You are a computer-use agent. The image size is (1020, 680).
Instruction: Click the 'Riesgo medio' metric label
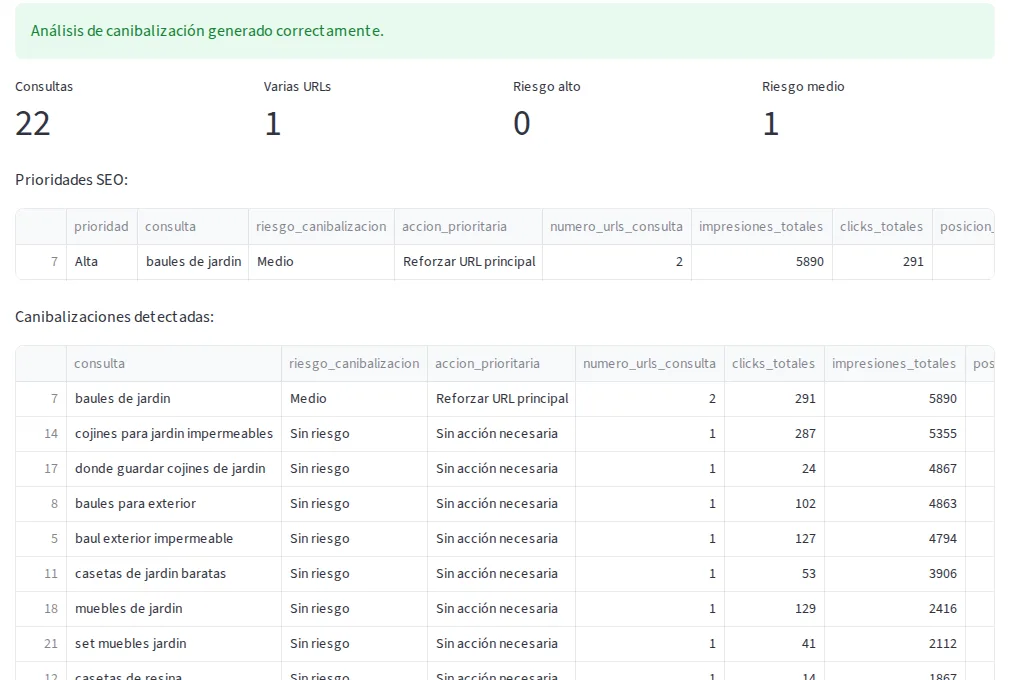[x=803, y=87]
